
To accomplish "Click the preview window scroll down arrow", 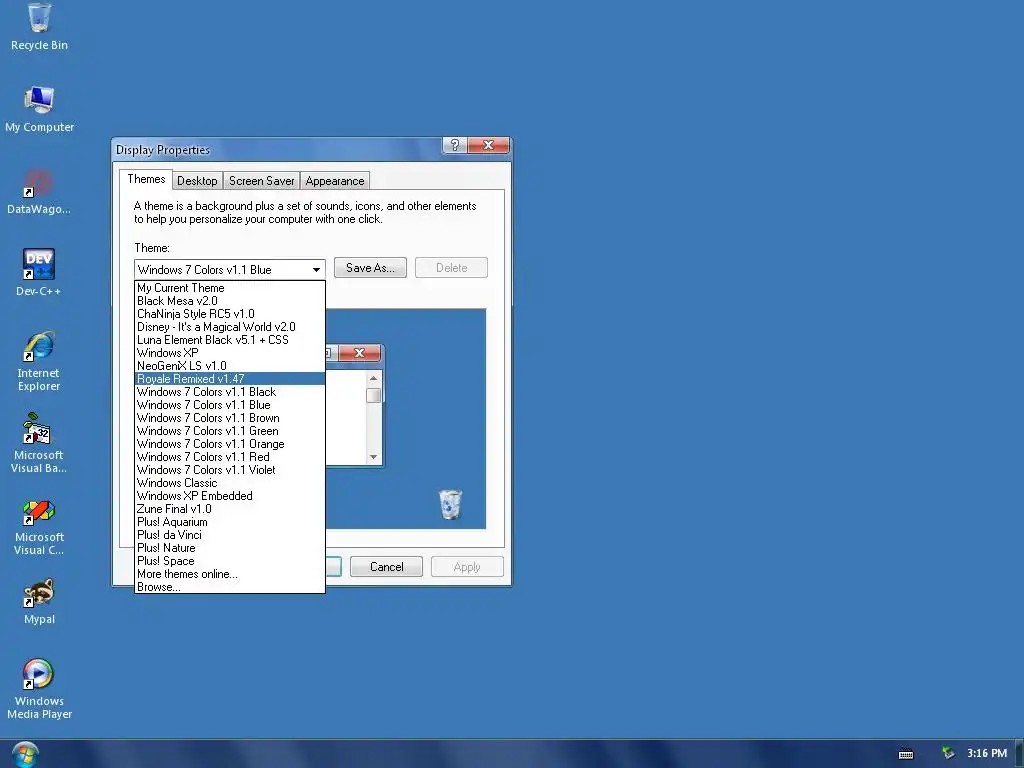I will pos(374,457).
